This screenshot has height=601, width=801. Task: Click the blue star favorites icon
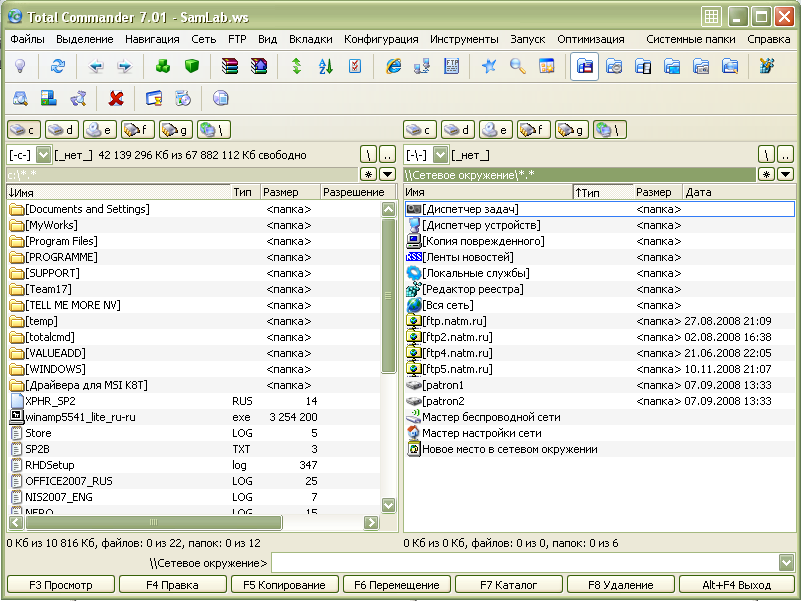click(489, 66)
